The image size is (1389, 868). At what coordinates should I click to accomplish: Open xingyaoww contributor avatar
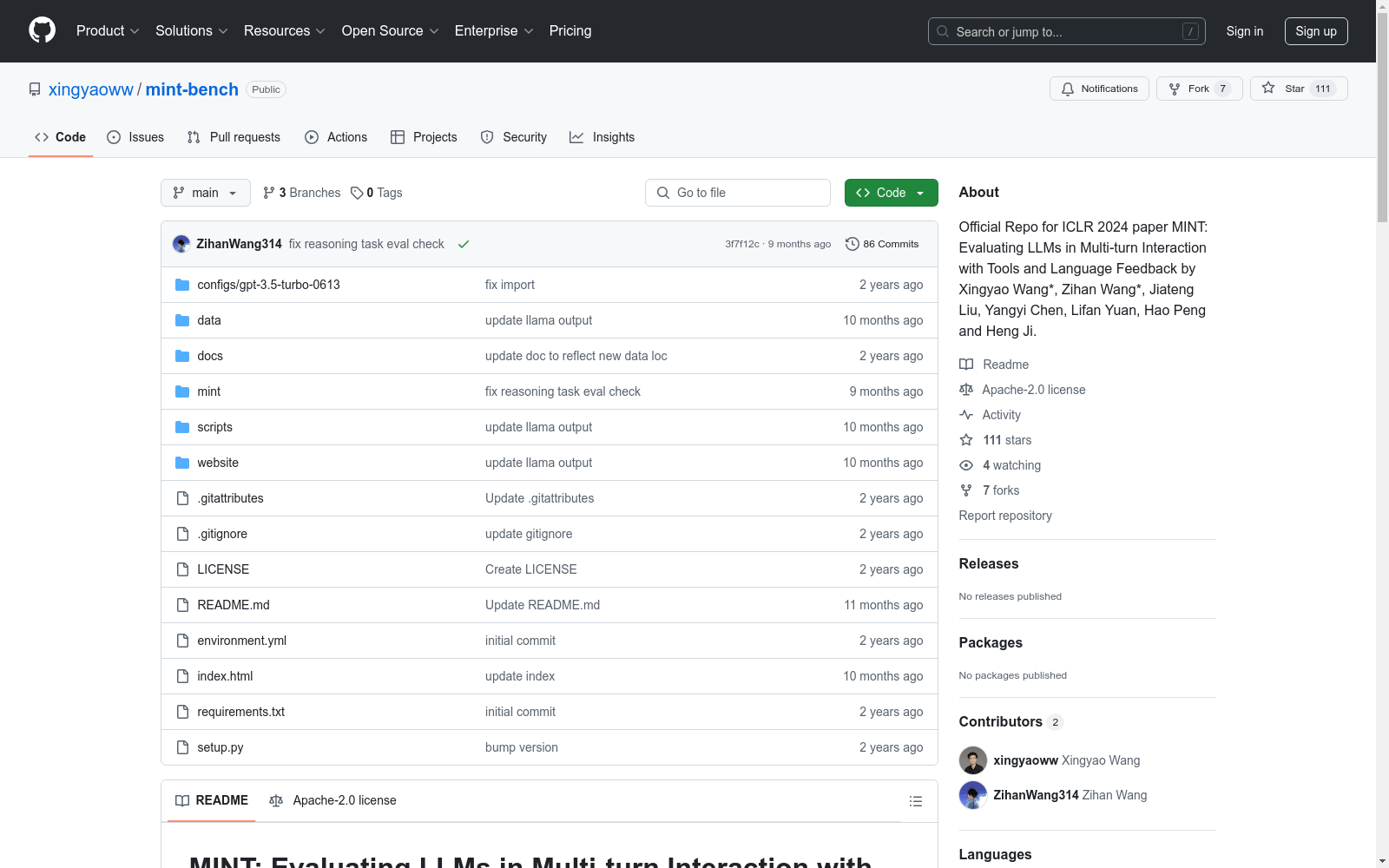[x=973, y=760]
